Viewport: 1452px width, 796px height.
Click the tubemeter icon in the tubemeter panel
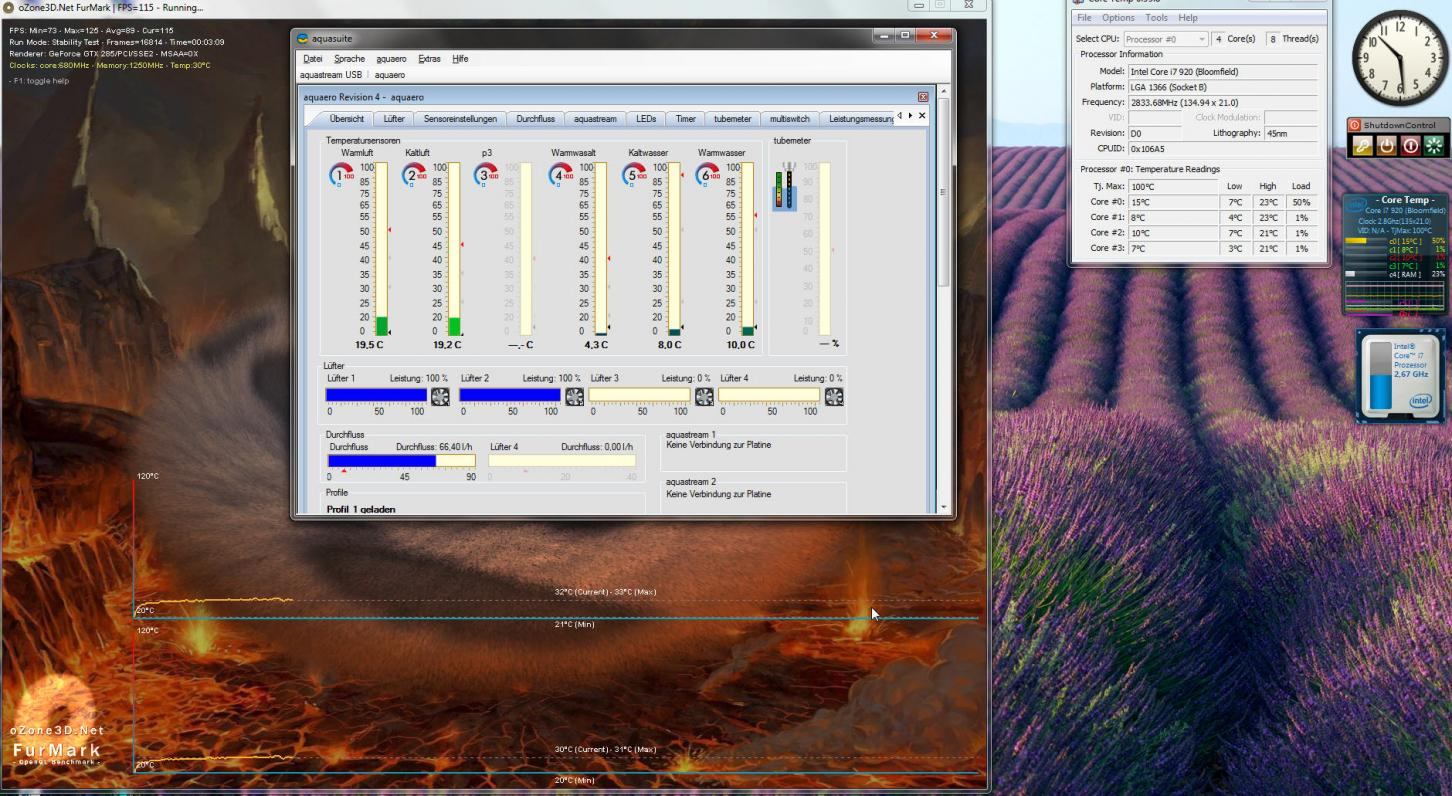(x=785, y=186)
